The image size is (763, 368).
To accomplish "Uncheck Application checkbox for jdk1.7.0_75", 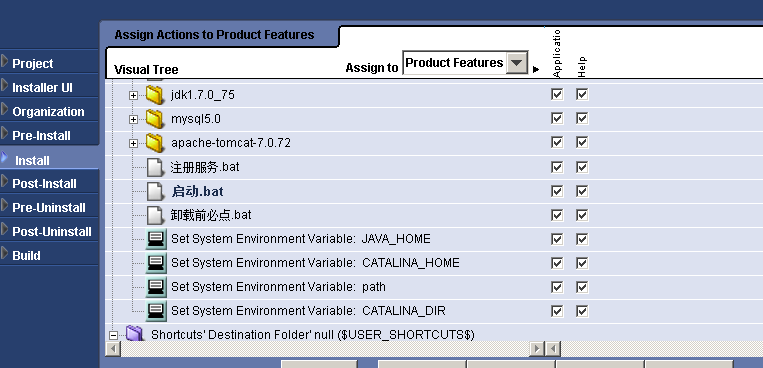I will [557, 94].
